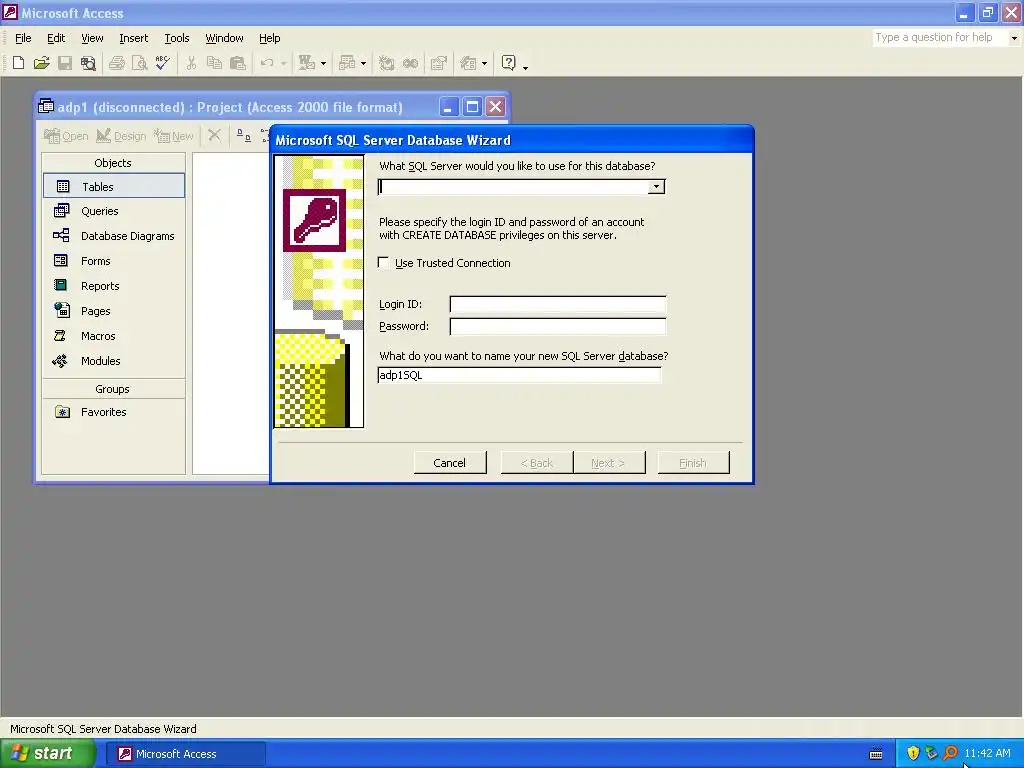Enable Use Trusted Connection checkbox
Image resolution: width=1024 pixels, height=768 pixels.
pyautogui.click(x=383, y=263)
